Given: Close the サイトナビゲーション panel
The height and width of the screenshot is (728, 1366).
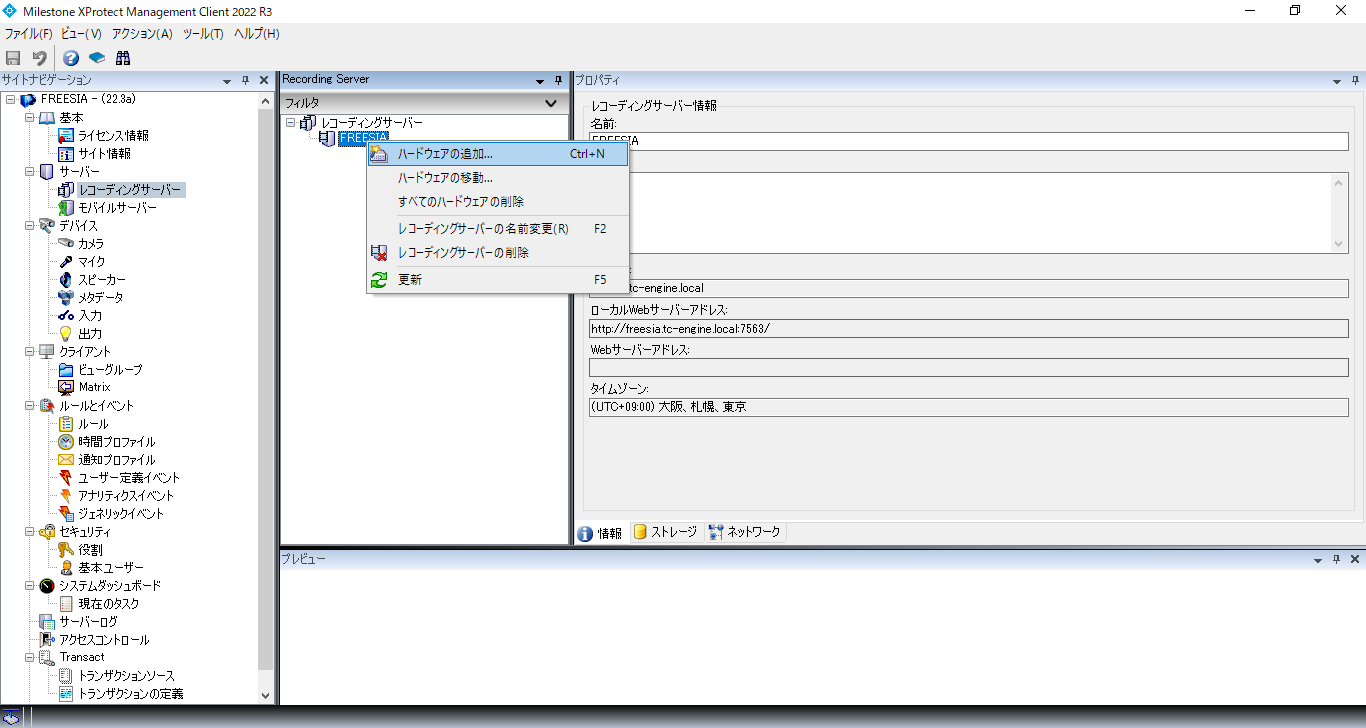Looking at the screenshot, I should (264, 80).
